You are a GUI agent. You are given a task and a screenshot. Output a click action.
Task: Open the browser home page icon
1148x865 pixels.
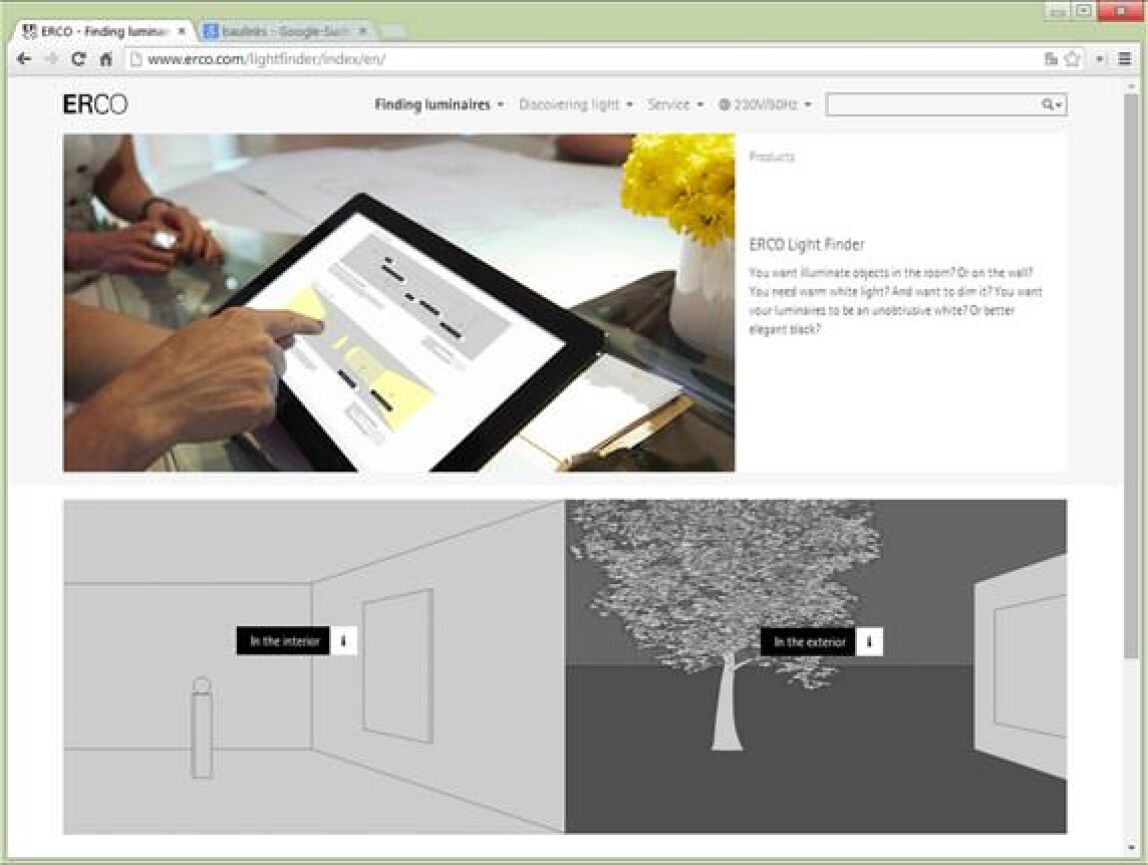pyautogui.click(x=105, y=59)
